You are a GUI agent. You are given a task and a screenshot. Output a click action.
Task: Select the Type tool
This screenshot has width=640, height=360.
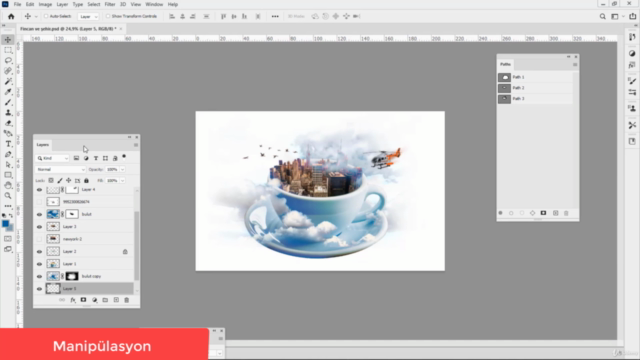[8, 144]
